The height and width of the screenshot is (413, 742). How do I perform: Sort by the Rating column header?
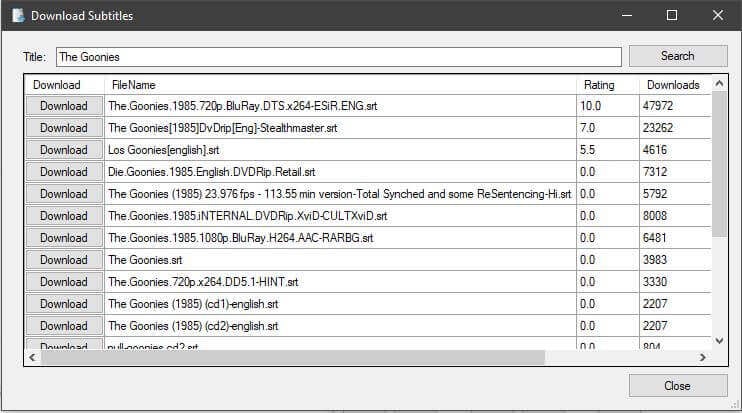click(x=608, y=85)
